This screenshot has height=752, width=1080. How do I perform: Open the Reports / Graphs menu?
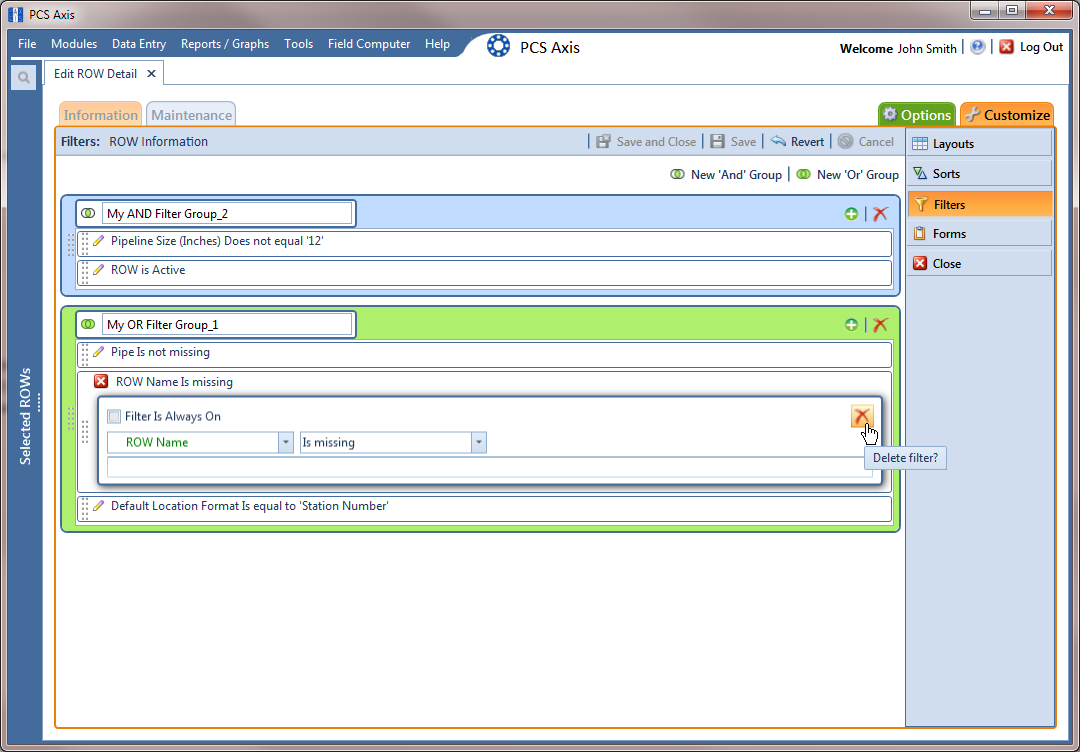224,44
